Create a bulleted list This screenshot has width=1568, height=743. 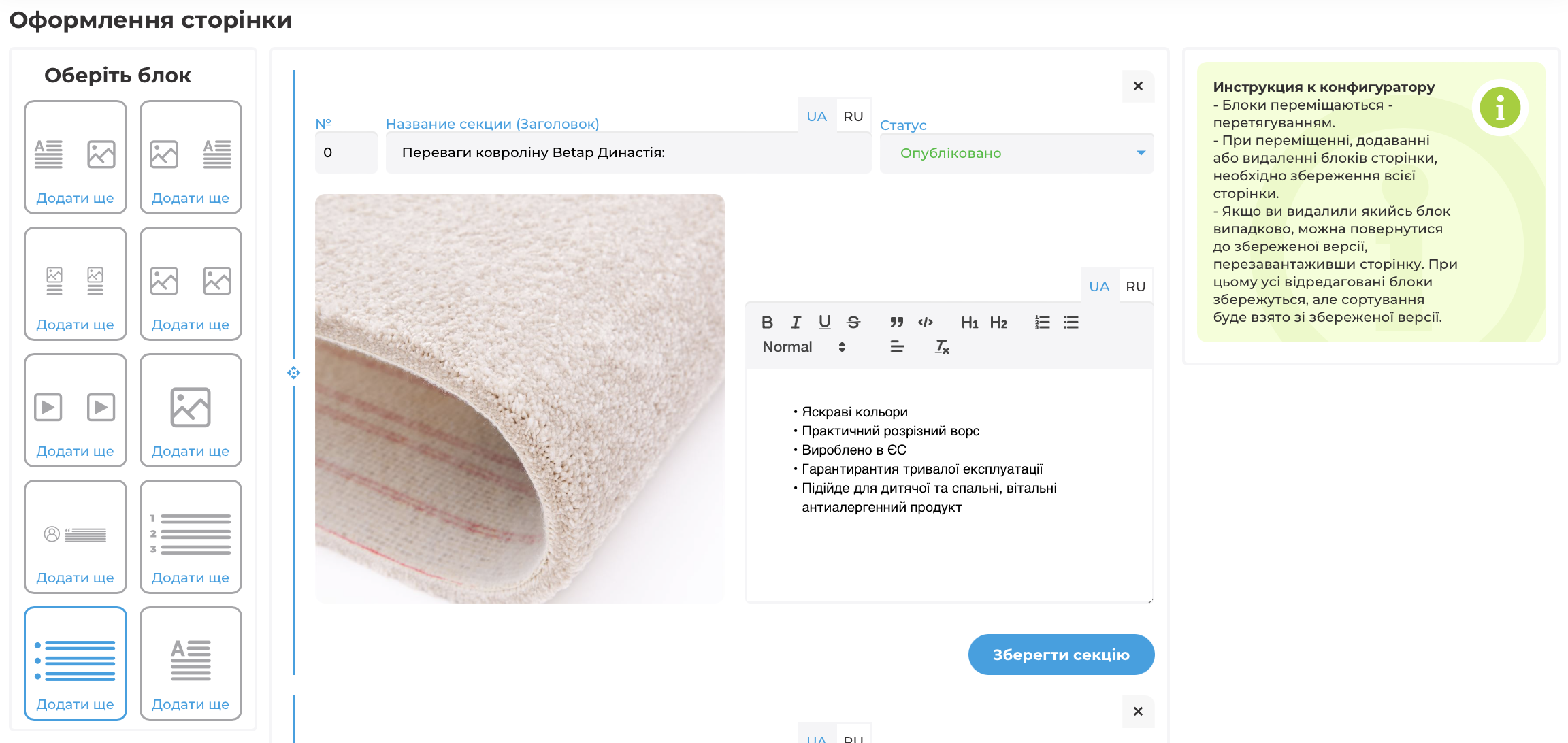click(x=1071, y=322)
